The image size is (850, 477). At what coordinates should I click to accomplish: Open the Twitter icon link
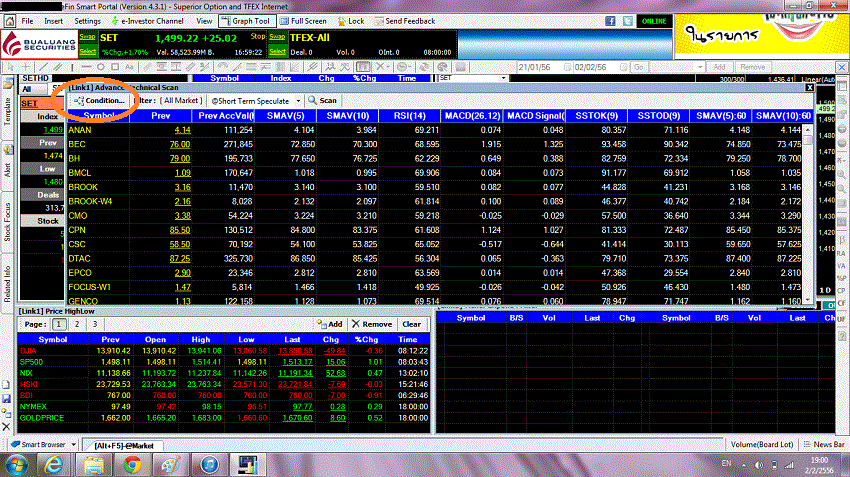(x=628, y=21)
